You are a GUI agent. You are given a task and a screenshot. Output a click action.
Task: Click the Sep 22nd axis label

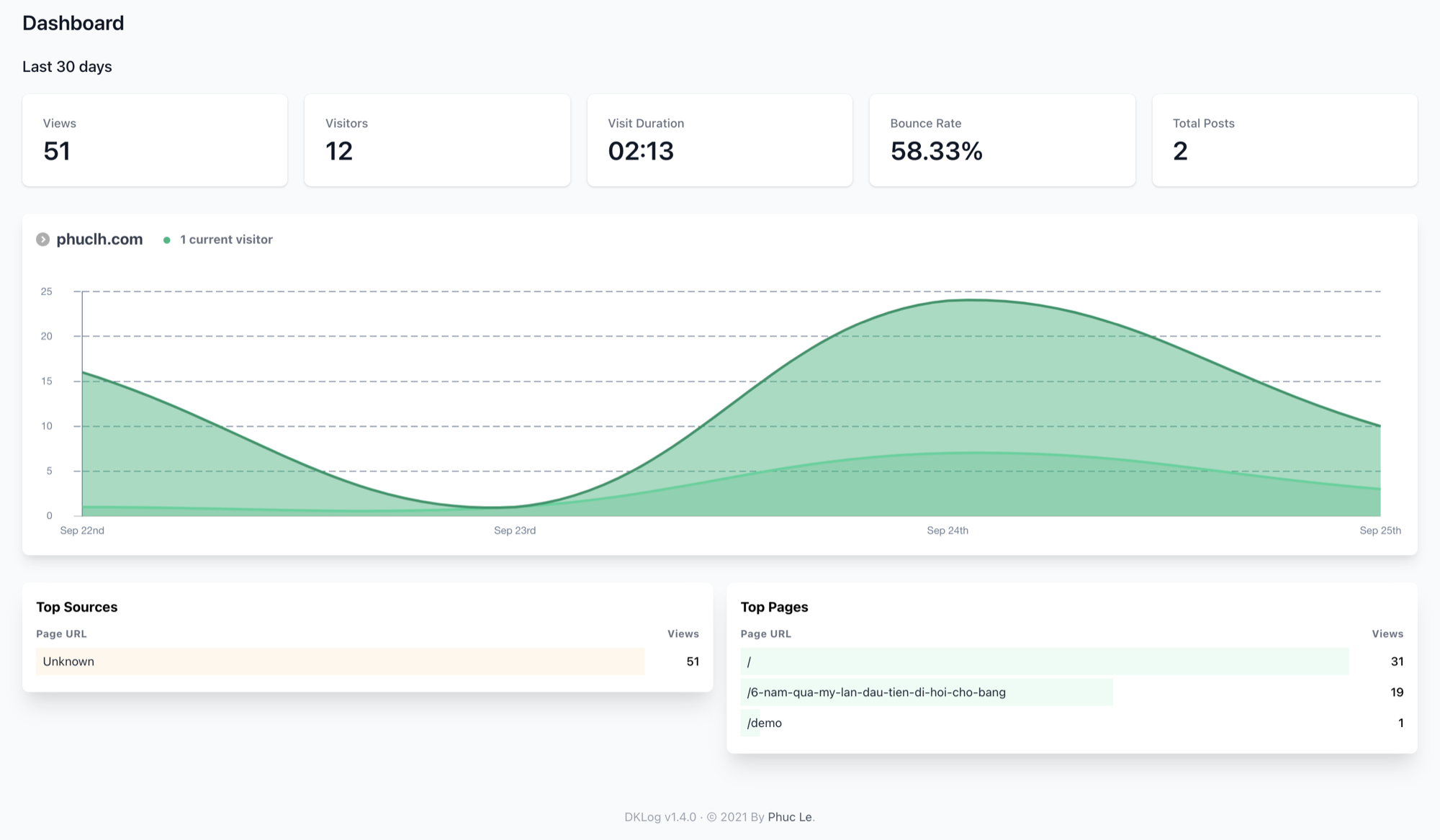(x=82, y=530)
